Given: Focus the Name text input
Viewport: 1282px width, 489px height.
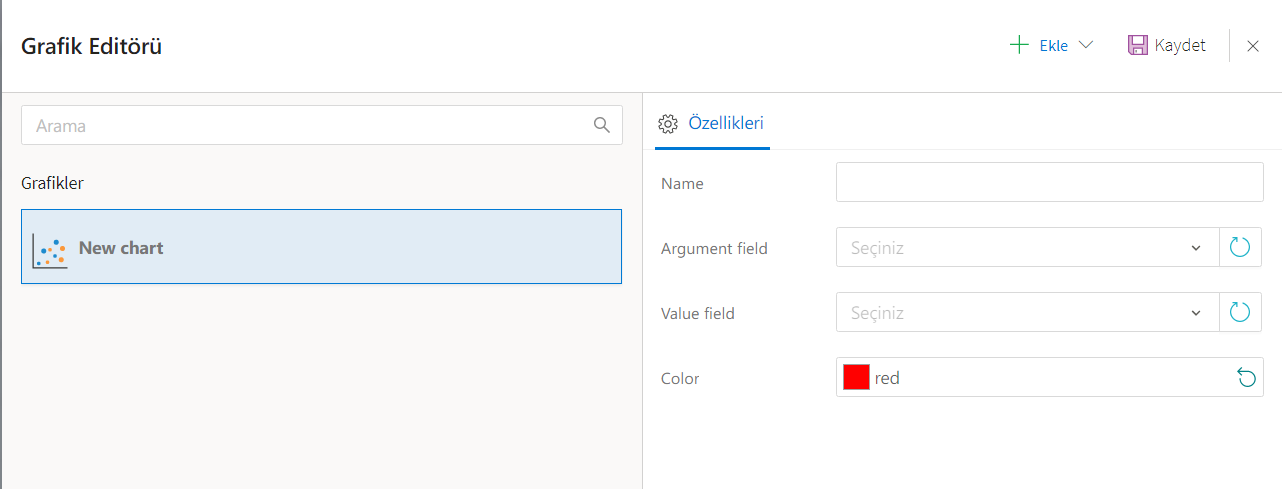Looking at the screenshot, I should click(1049, 183).
